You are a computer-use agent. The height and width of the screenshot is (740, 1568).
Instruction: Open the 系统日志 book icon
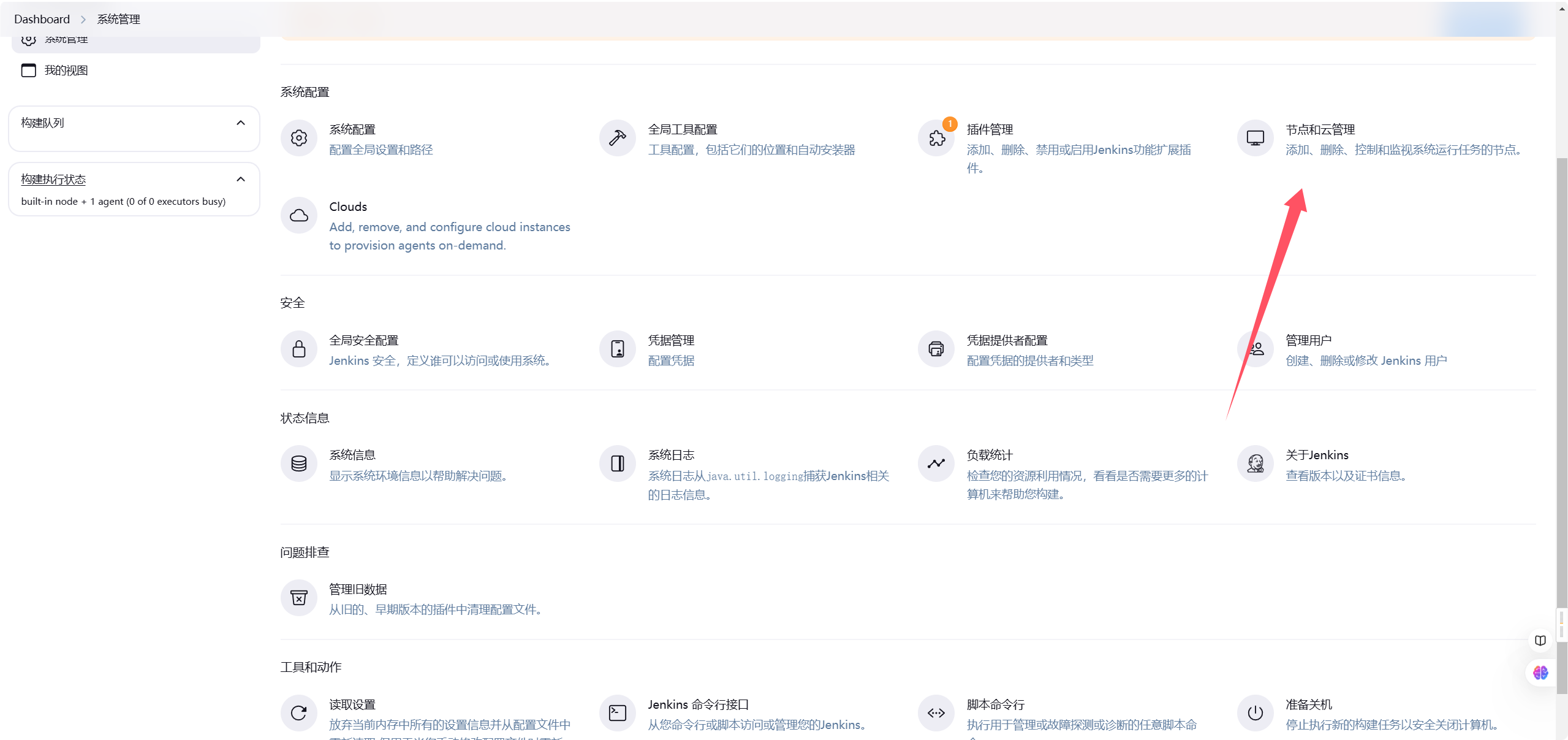[617, 463]
